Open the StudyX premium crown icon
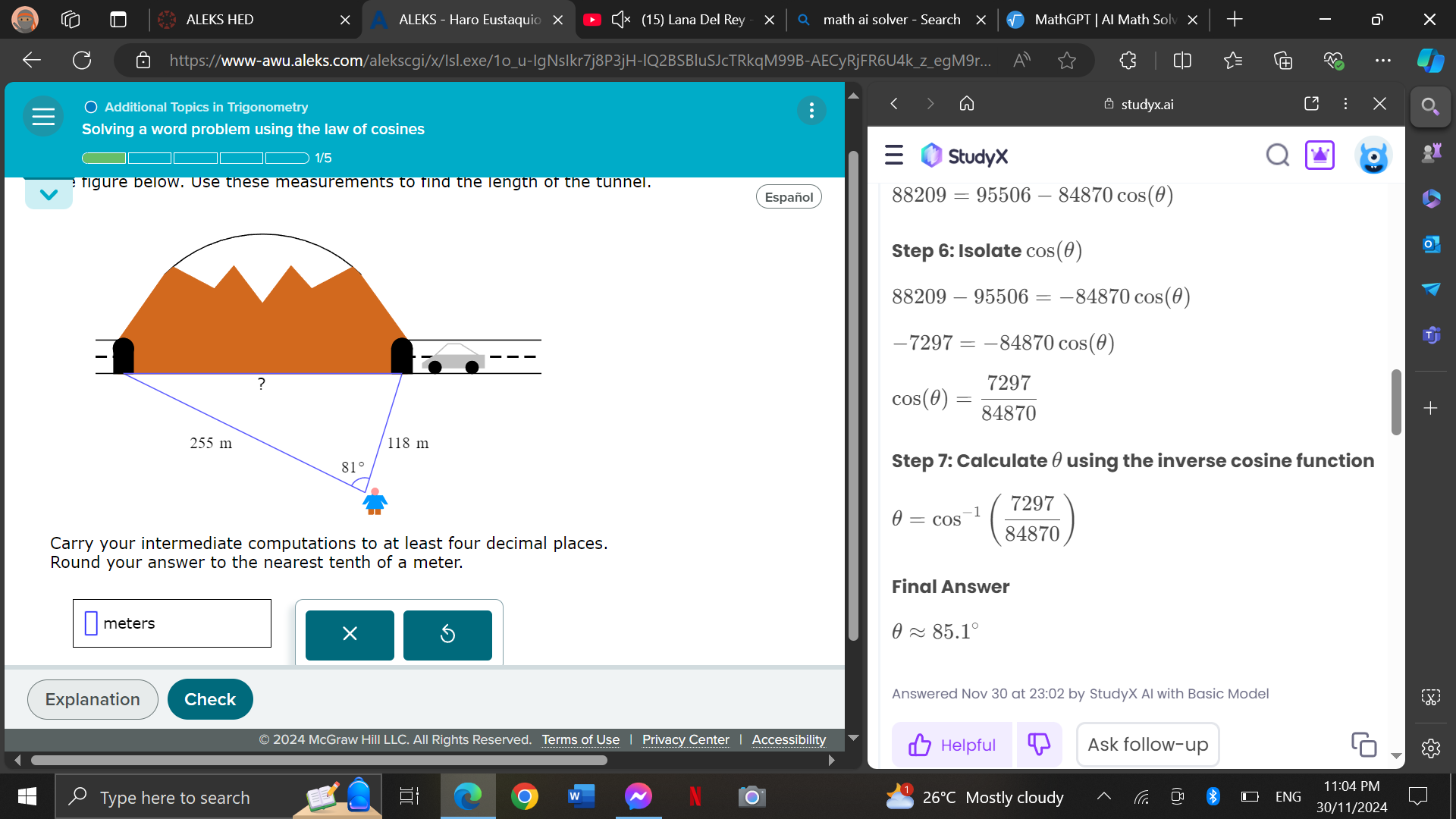Screen dimensions: 1456x819 [x=1319, y=155]
